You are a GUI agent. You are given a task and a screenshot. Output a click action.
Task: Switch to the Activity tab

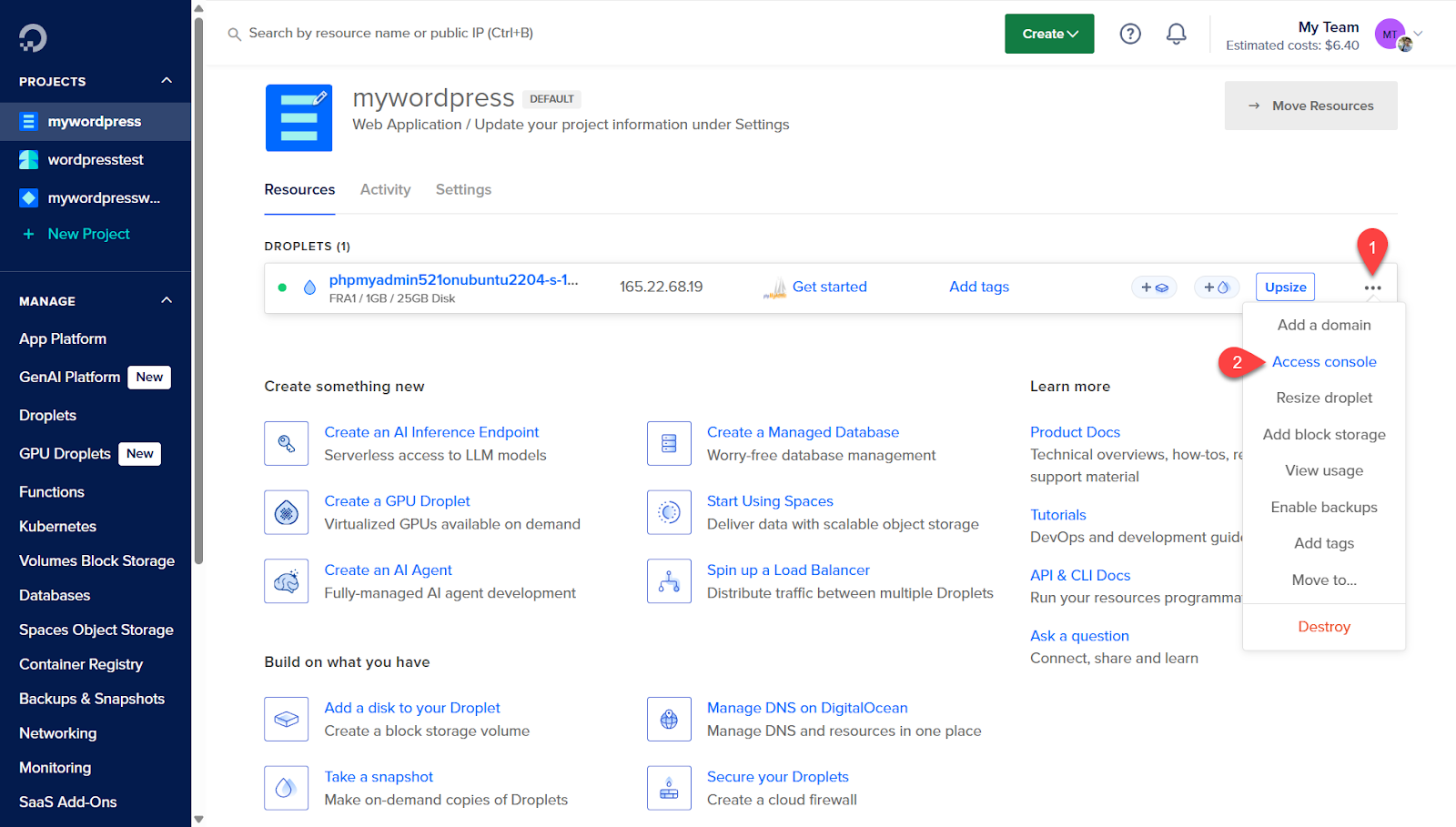click(385, 189)
